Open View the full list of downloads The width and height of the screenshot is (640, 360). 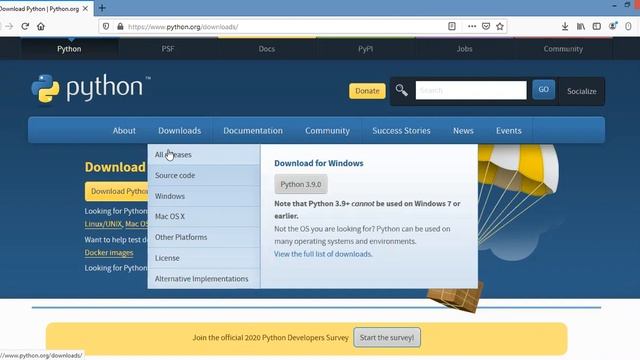(x=323, y=254)
